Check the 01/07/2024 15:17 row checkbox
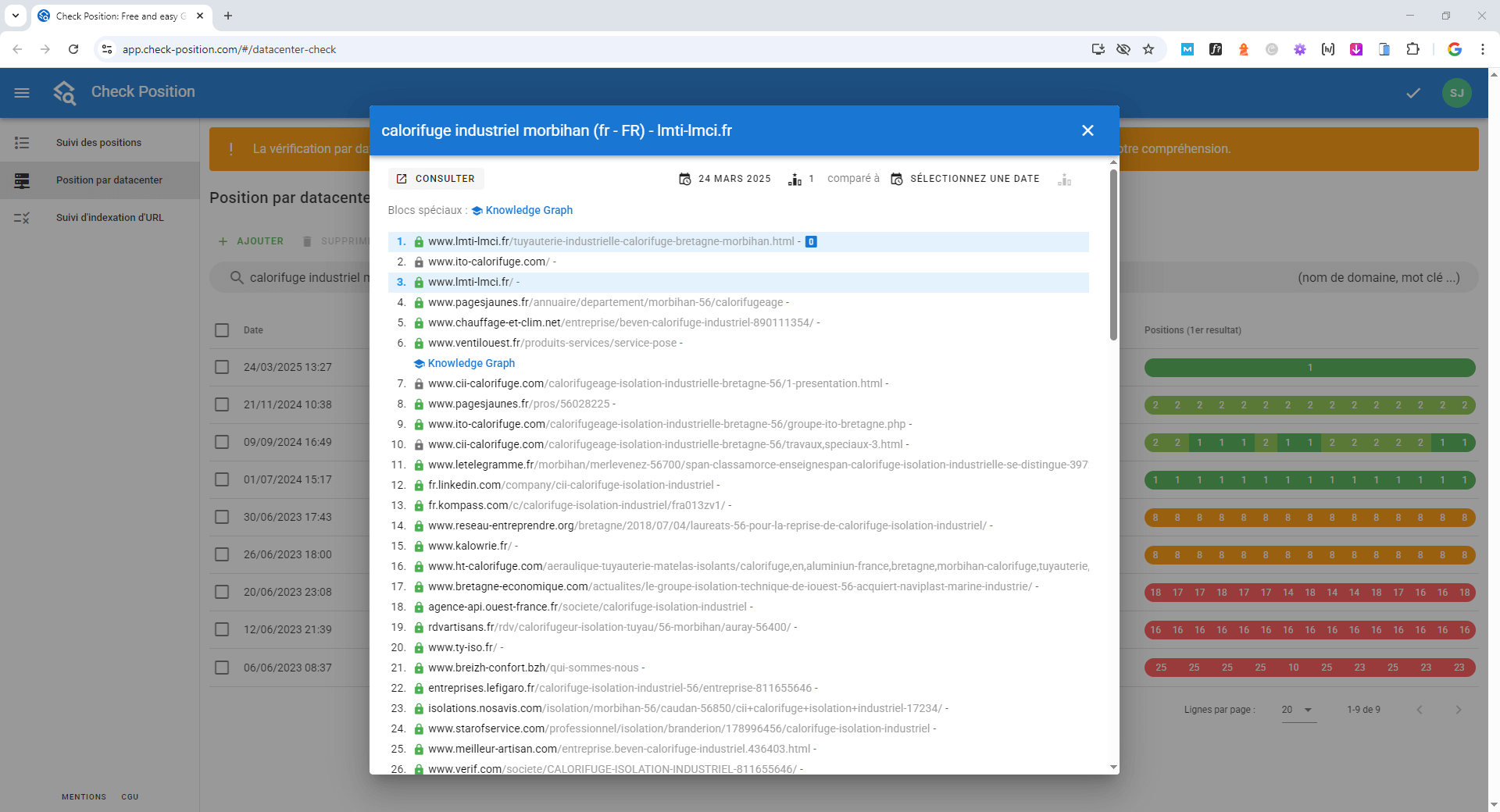Image resolution: width=1500 pixels, height=812 pixels. (222, 479)
